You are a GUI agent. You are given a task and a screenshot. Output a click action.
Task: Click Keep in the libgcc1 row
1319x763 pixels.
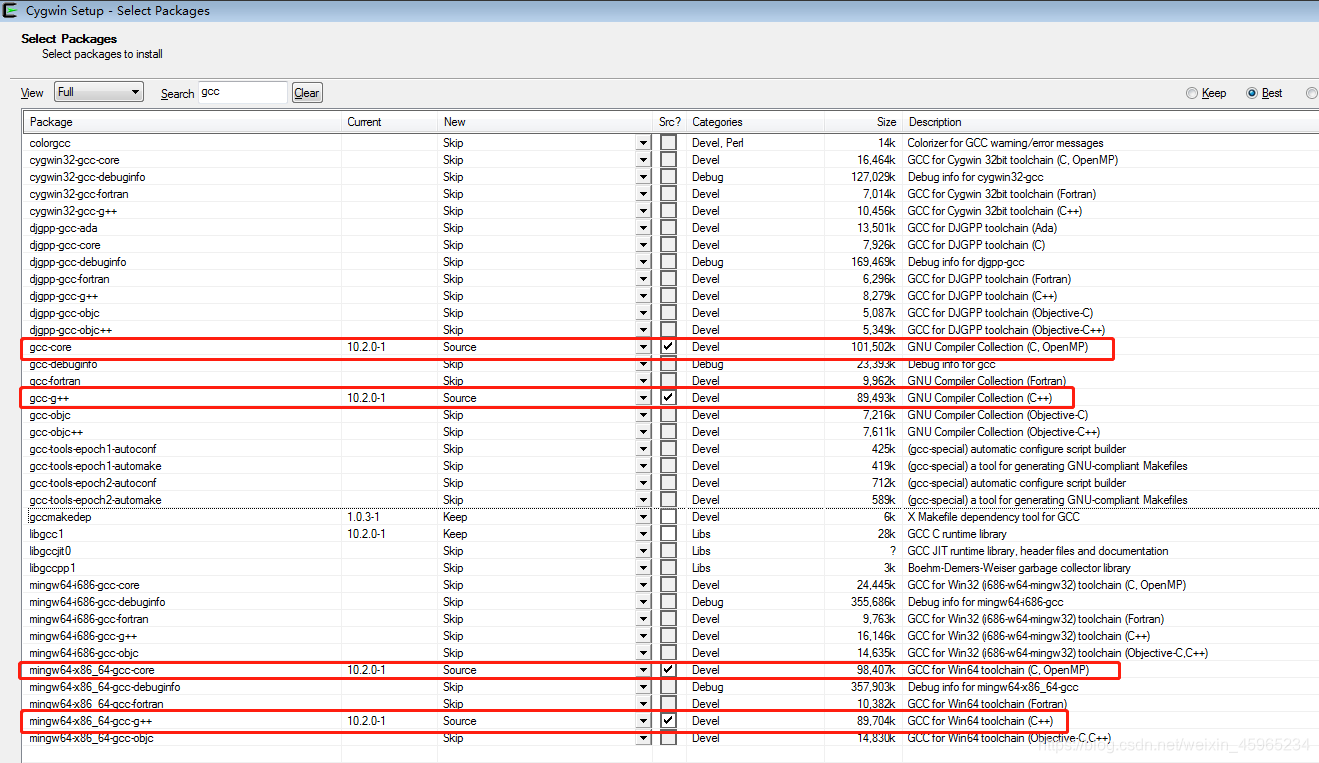(x=455, y=534)
